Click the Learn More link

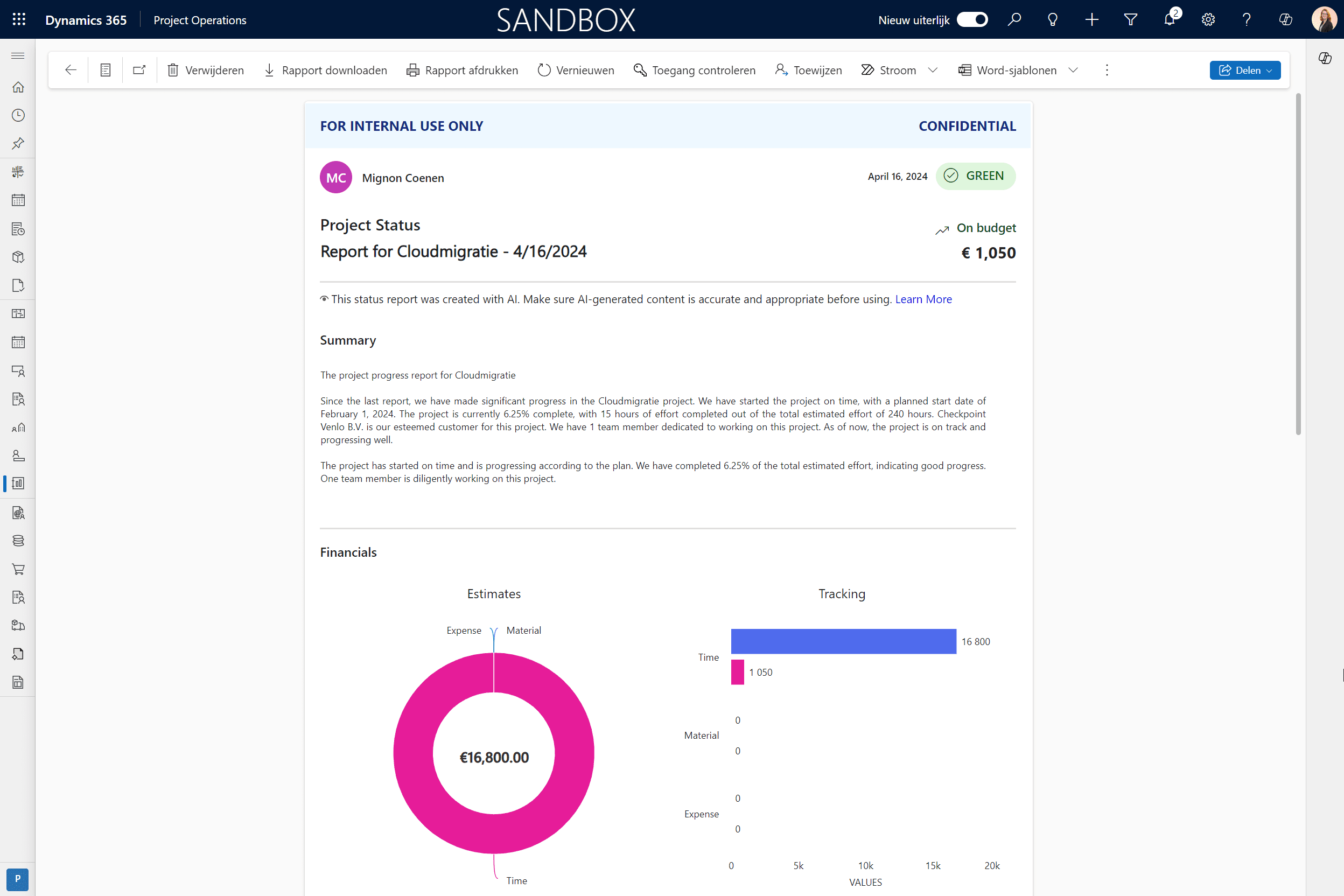pyautogui.click(x=923, y=299)
